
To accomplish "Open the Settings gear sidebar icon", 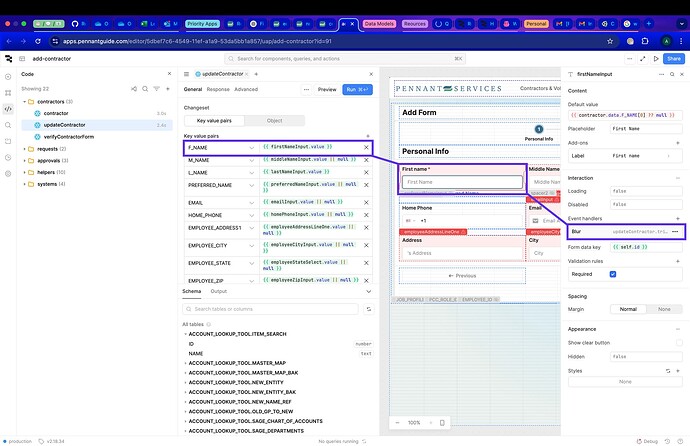I will tap(8, 174).
